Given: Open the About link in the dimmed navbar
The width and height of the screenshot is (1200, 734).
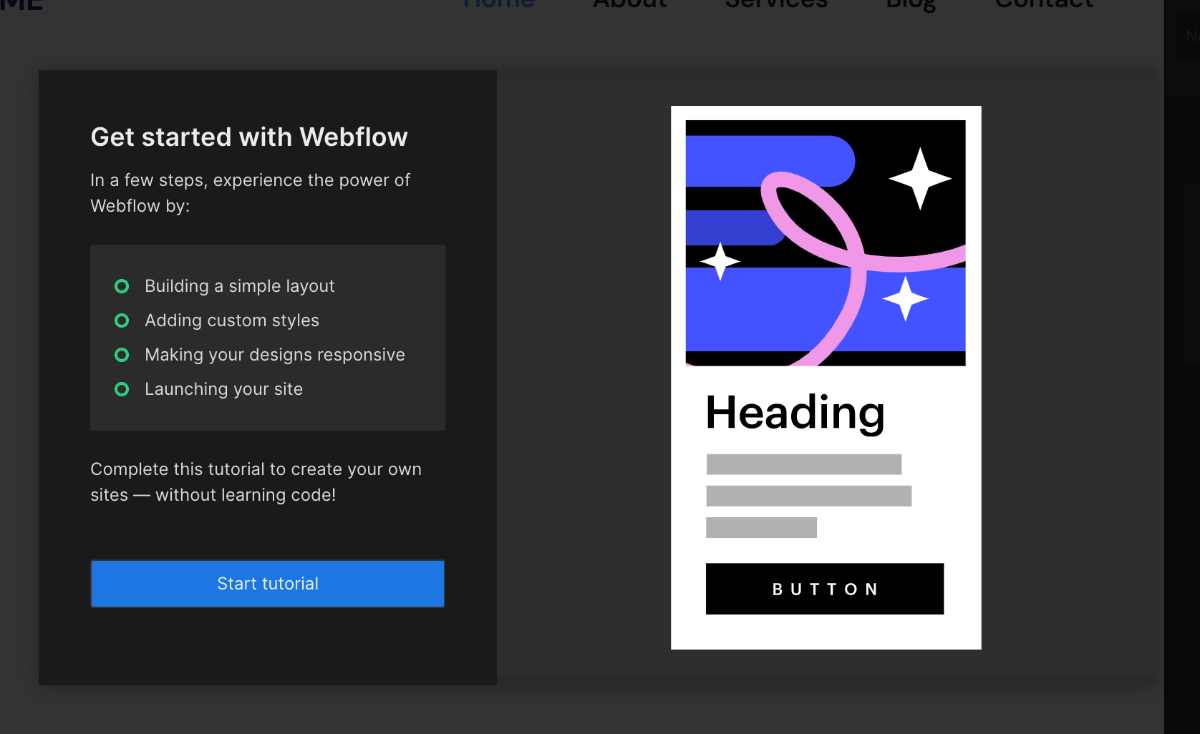Looking at the screenshot, I should (629, 4).
